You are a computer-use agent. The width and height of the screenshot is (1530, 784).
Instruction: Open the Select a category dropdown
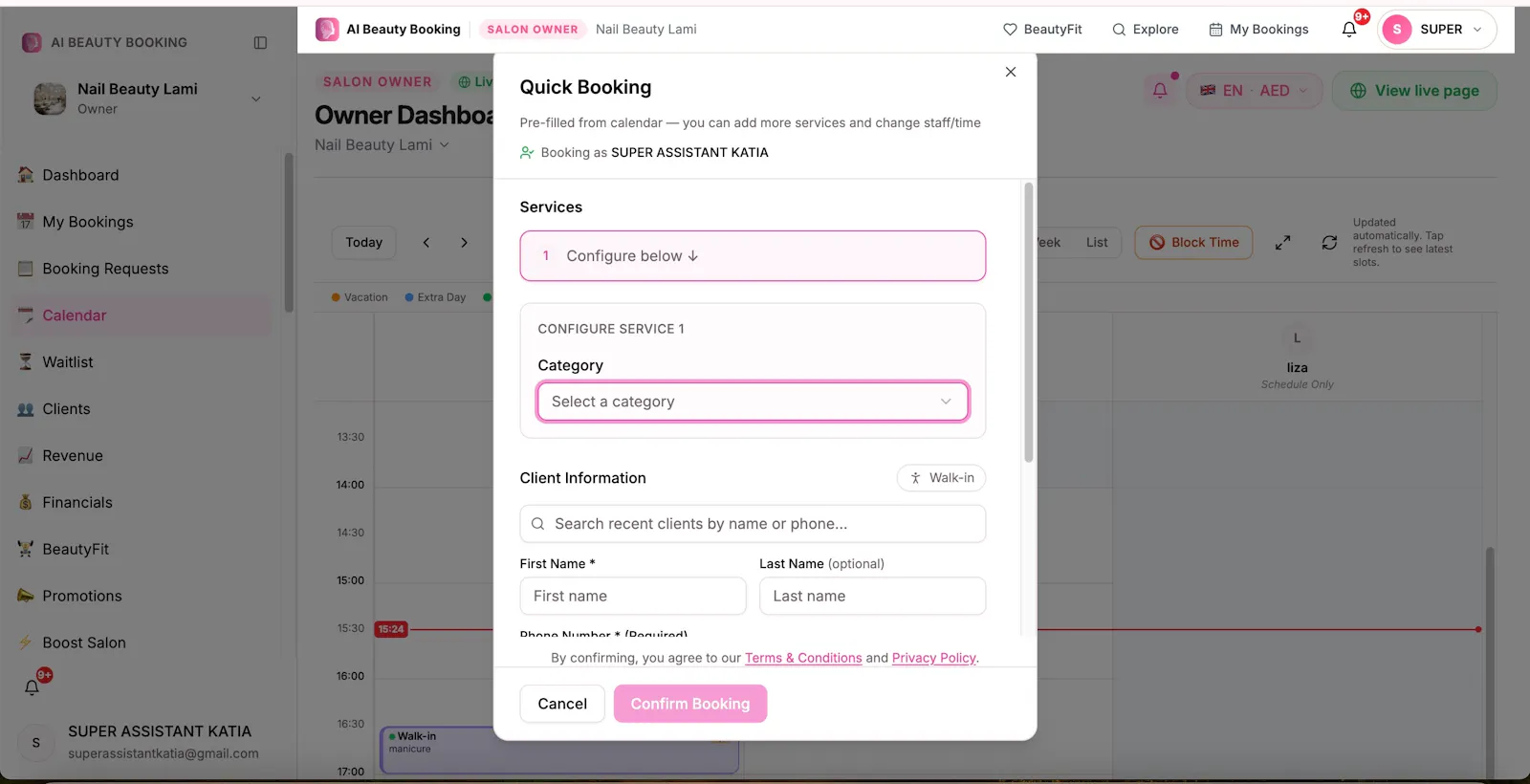(x=753, y=402)
